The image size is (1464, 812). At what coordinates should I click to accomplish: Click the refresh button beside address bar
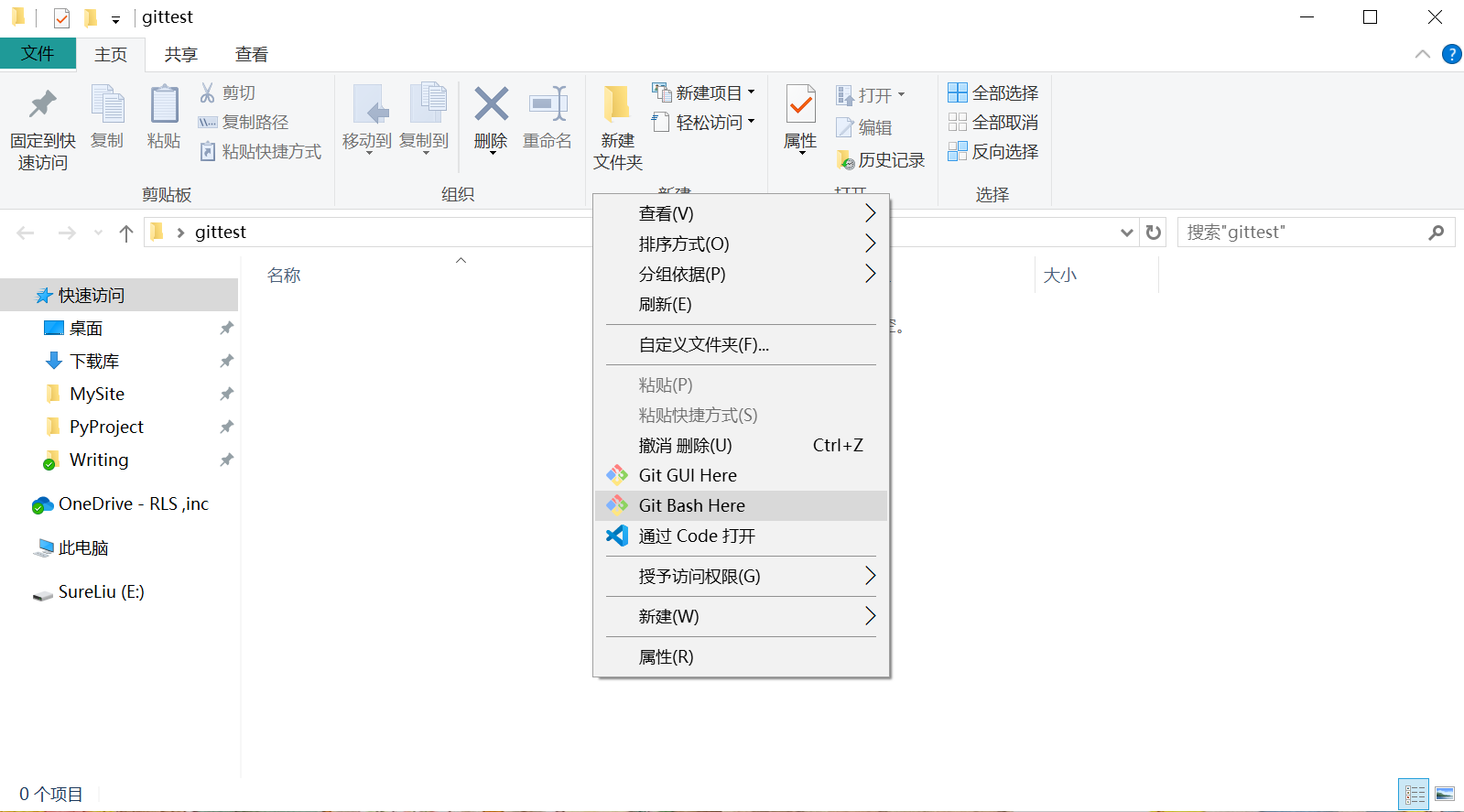1154,233
